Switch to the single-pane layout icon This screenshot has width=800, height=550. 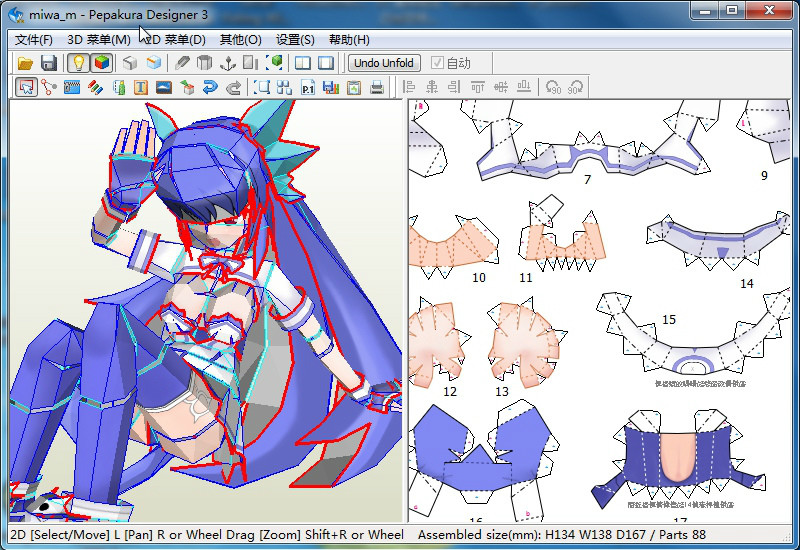(x=326, y=63)
